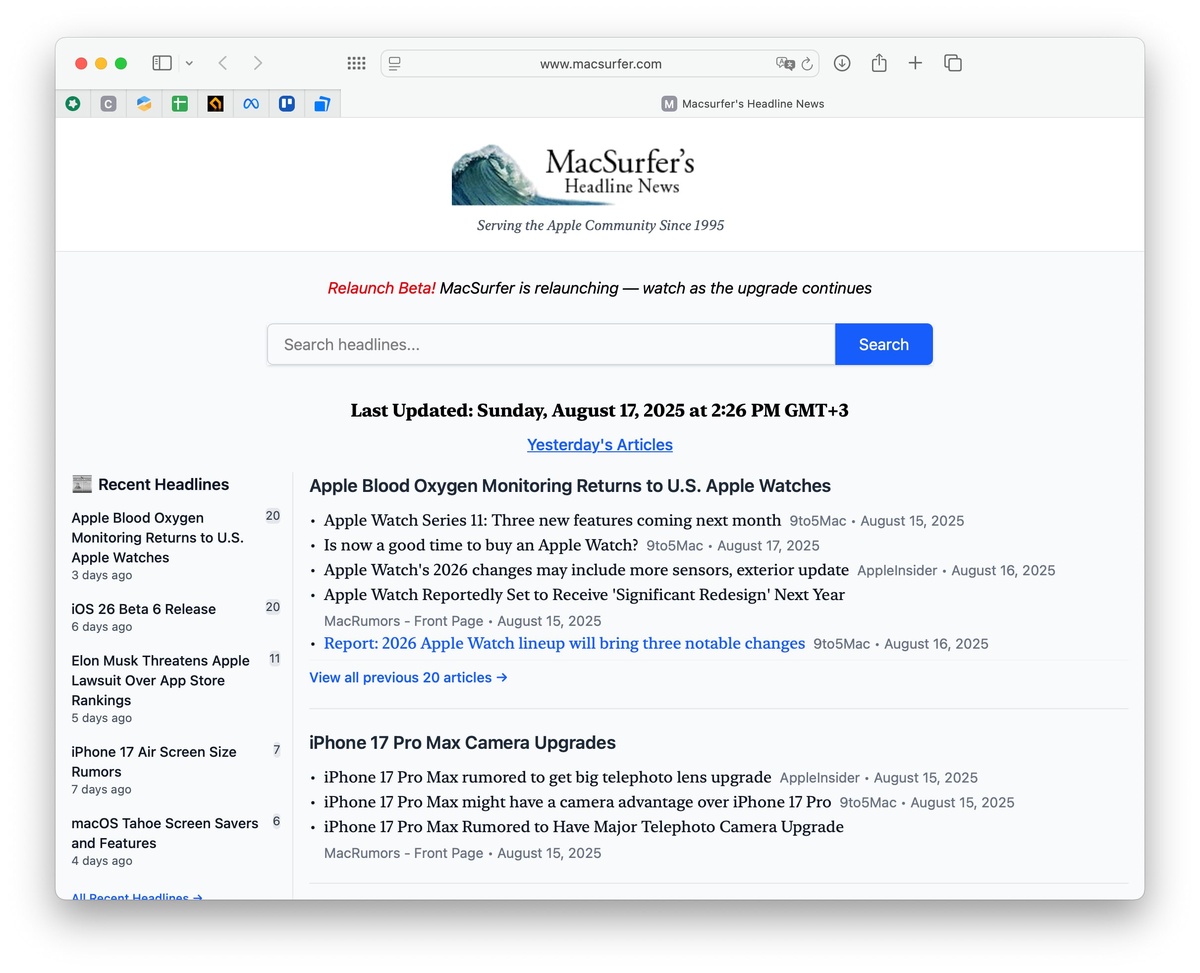
Task: Open article iPhone 17 Pro Max rumored big telephoto
Action: pyautogui.click(x=547, y=777)
